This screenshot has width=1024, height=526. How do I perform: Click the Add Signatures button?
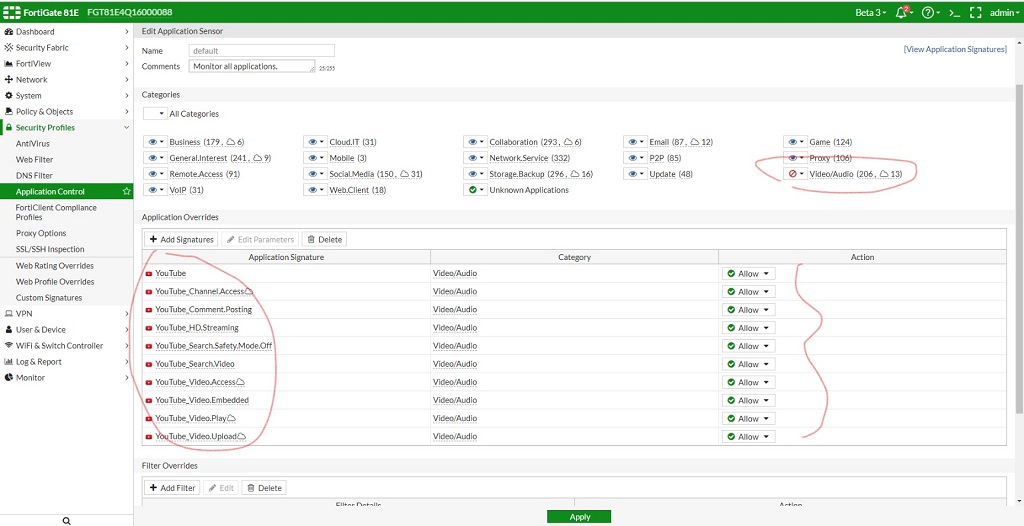click(181, 239)
